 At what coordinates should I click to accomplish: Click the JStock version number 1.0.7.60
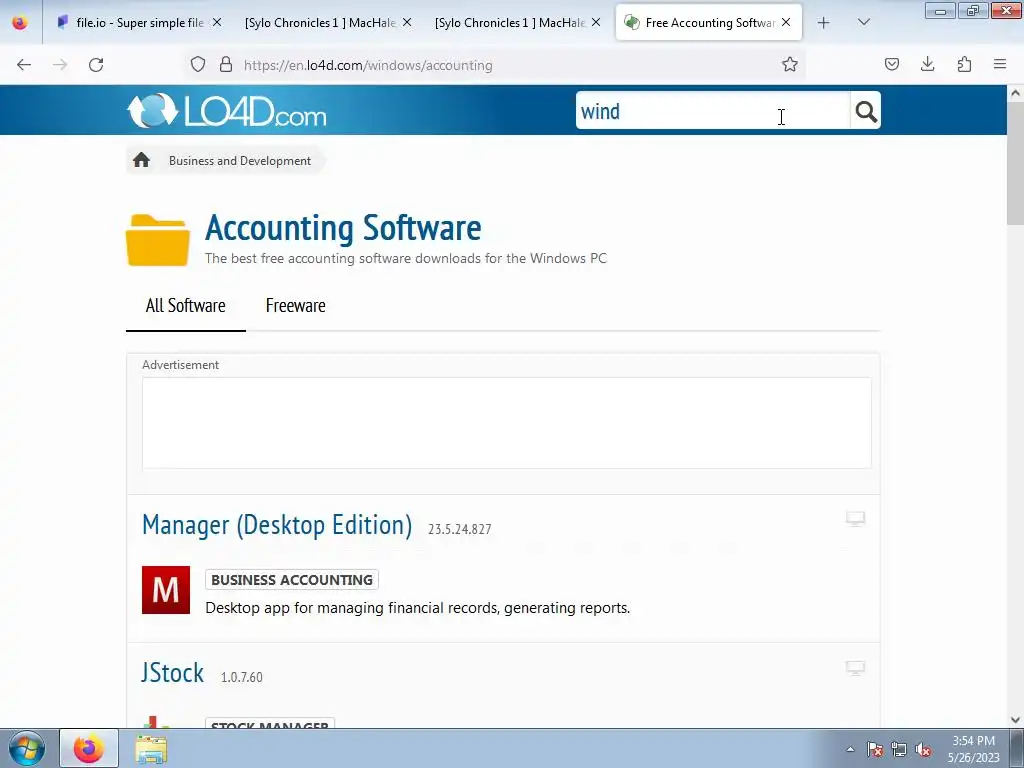[242, 677]
